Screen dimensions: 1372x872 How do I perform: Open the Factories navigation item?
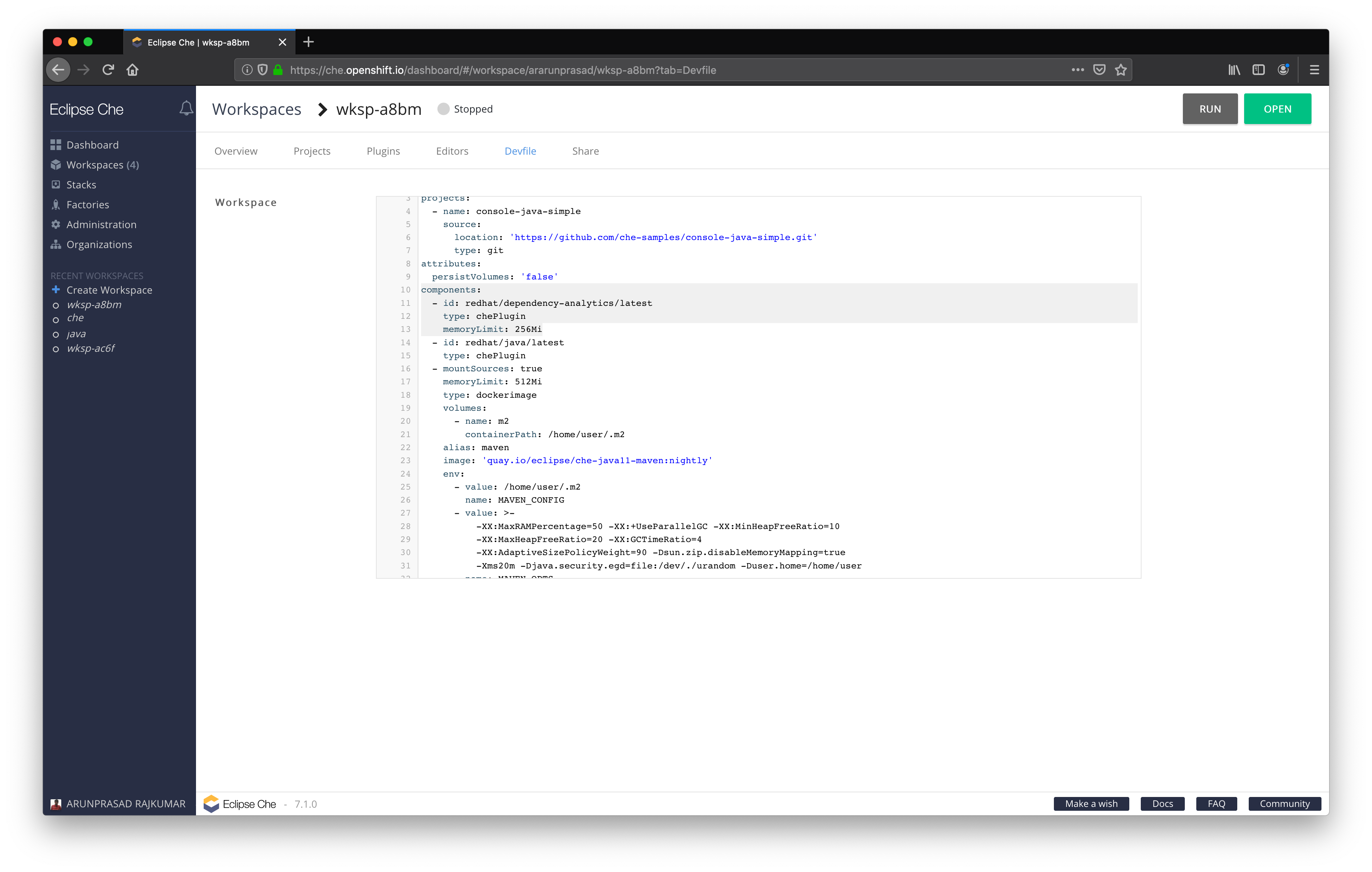(88, 204)
